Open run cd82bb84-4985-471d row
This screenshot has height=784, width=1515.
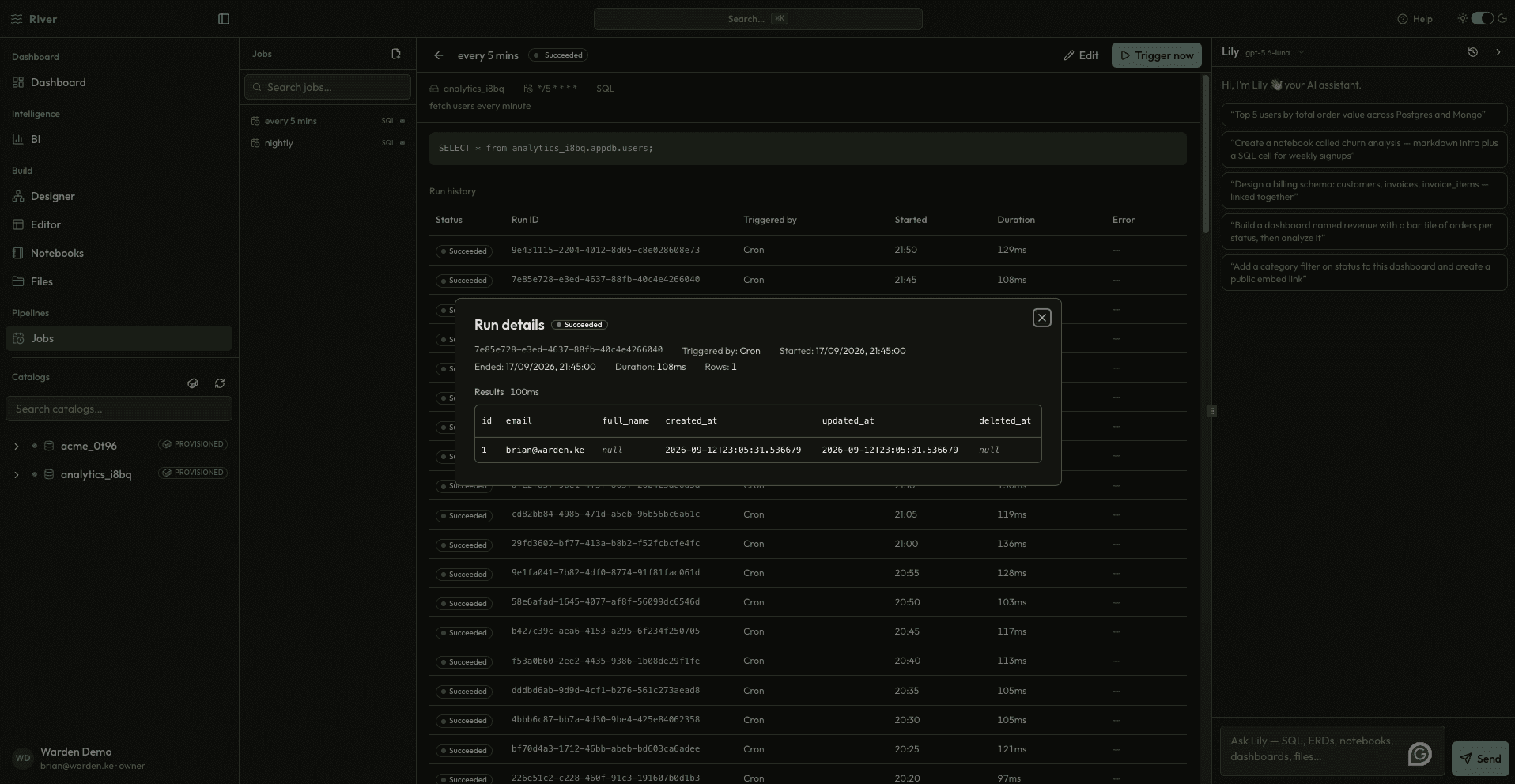807,514
